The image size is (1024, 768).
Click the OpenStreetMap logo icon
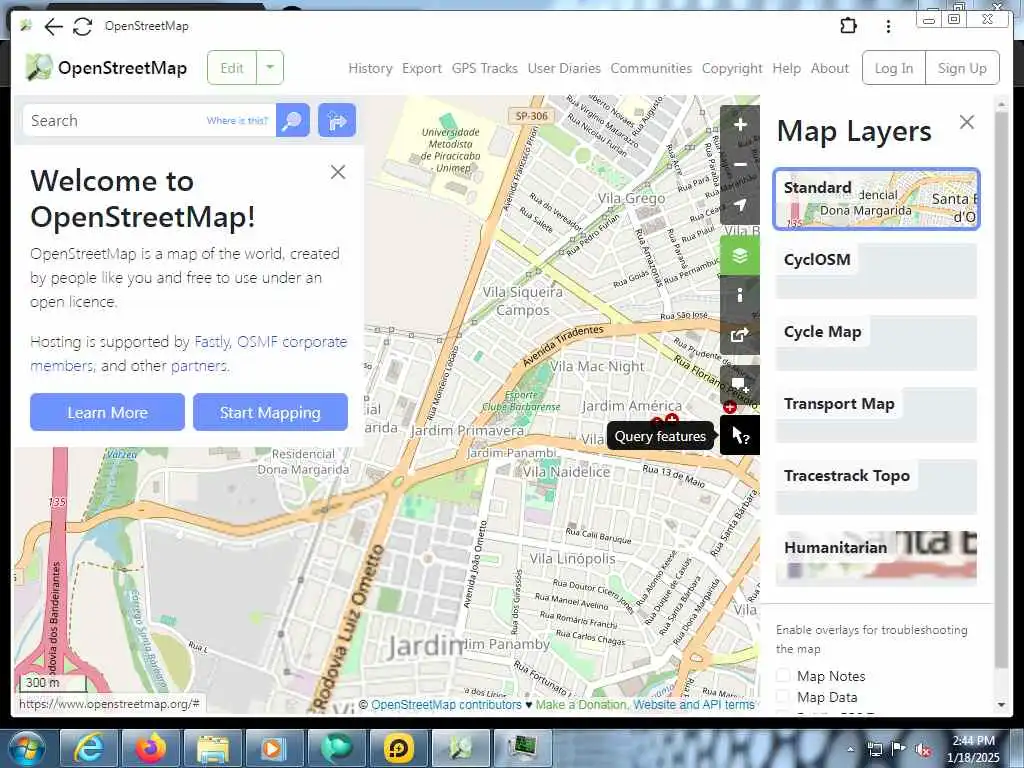(39, 67)
